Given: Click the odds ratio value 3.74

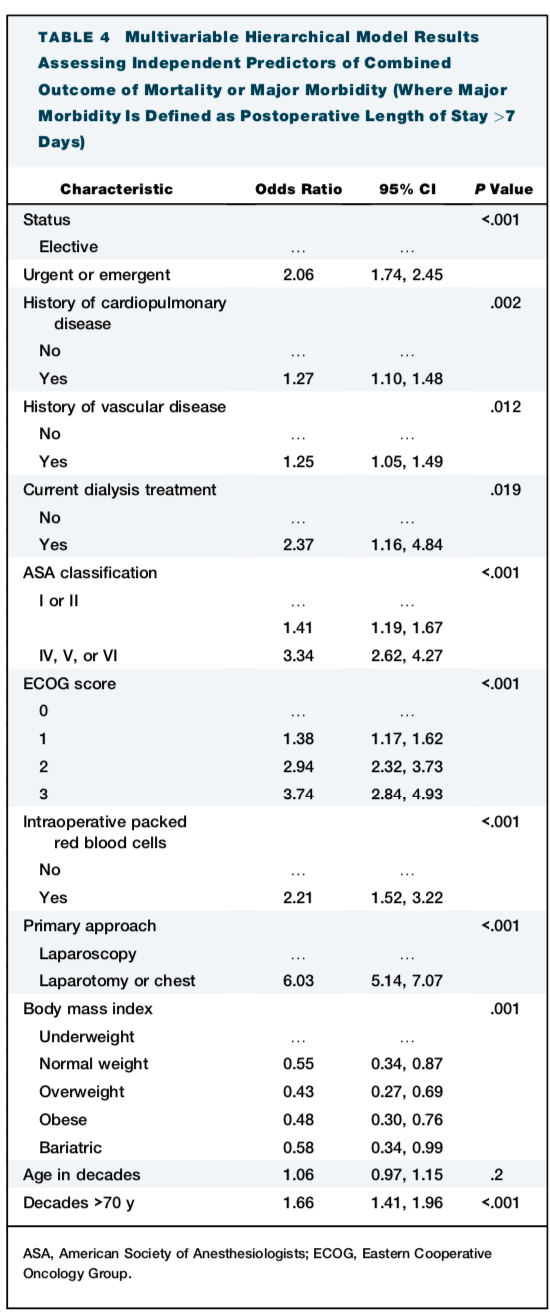Looking at the screenshot, I should point(298,795).
